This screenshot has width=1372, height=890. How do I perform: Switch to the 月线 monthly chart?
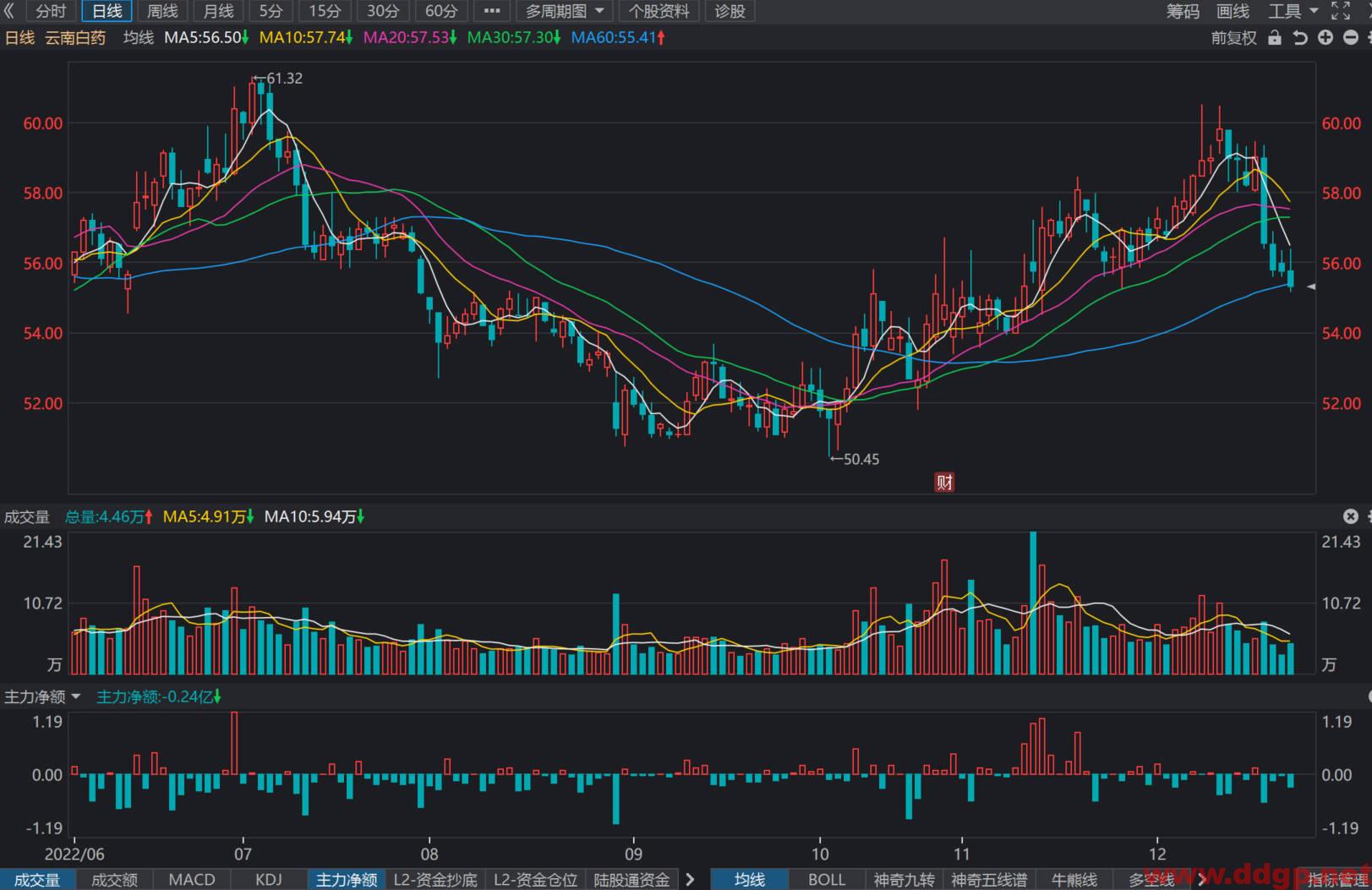coord(218,11)
